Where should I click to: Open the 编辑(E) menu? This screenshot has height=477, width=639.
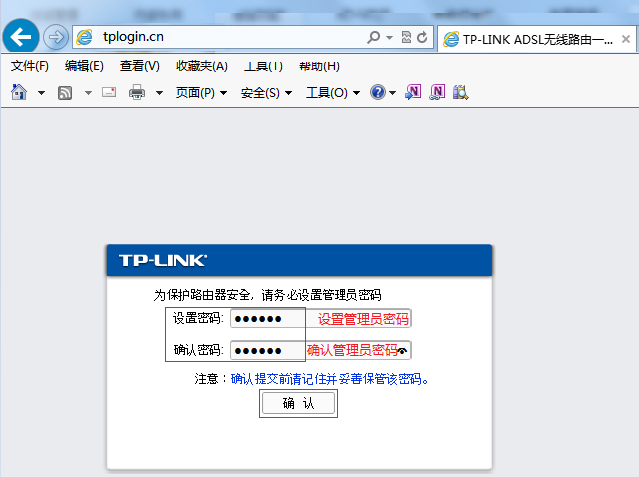tap(84, 66)
